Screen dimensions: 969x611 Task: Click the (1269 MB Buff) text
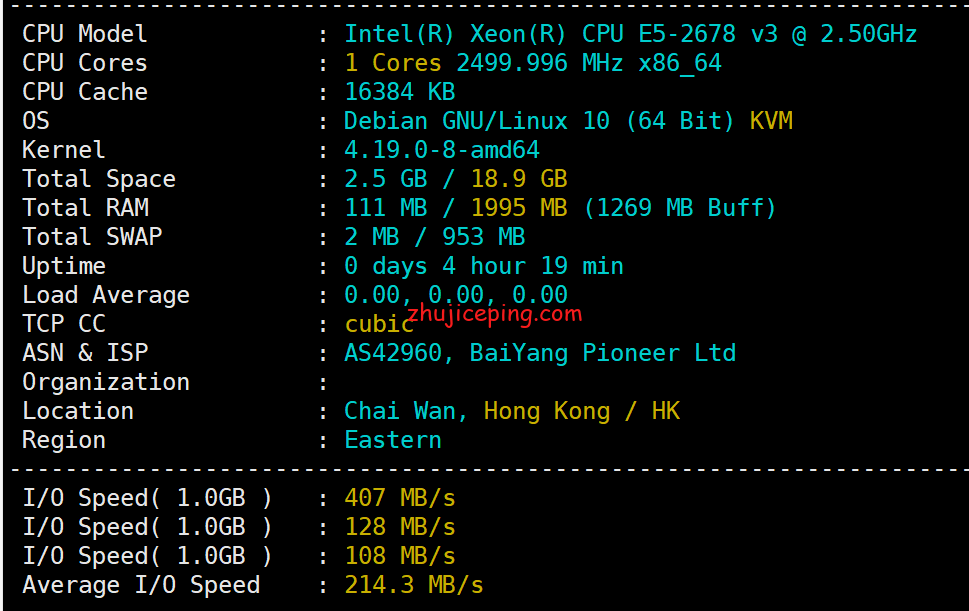(680, 208)
